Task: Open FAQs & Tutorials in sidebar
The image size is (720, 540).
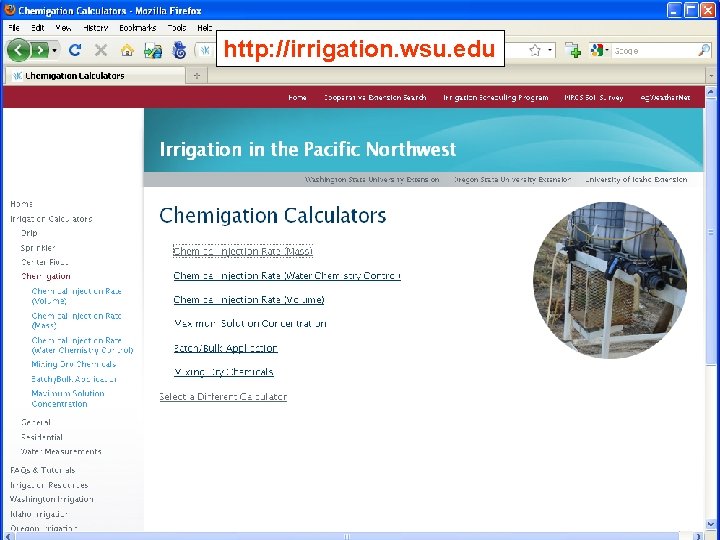Action: click(42, 470)
